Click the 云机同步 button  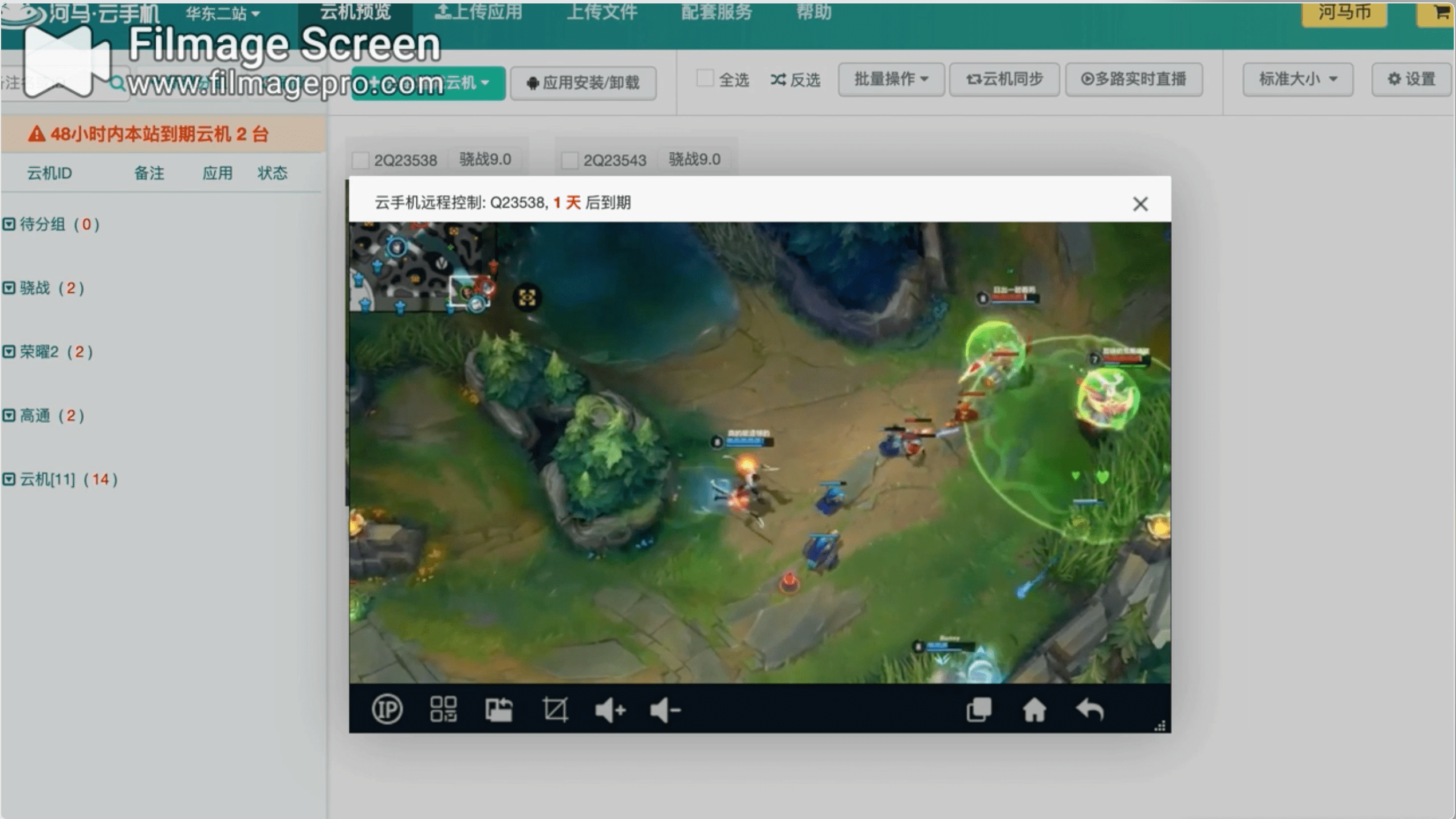tap(1004, 79)
